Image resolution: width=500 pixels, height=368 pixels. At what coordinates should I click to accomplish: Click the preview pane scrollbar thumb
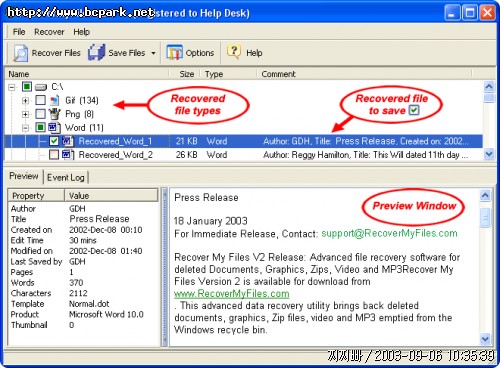pyautogui.click(x=485, y=218)
